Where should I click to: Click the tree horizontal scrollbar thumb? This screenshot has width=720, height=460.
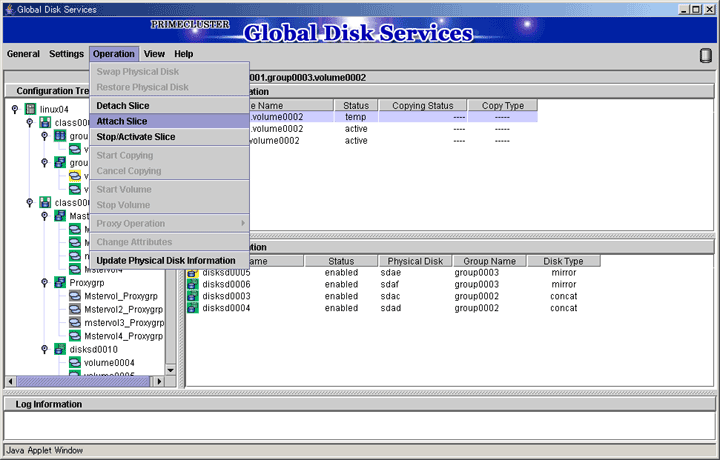tap(83, 381)
